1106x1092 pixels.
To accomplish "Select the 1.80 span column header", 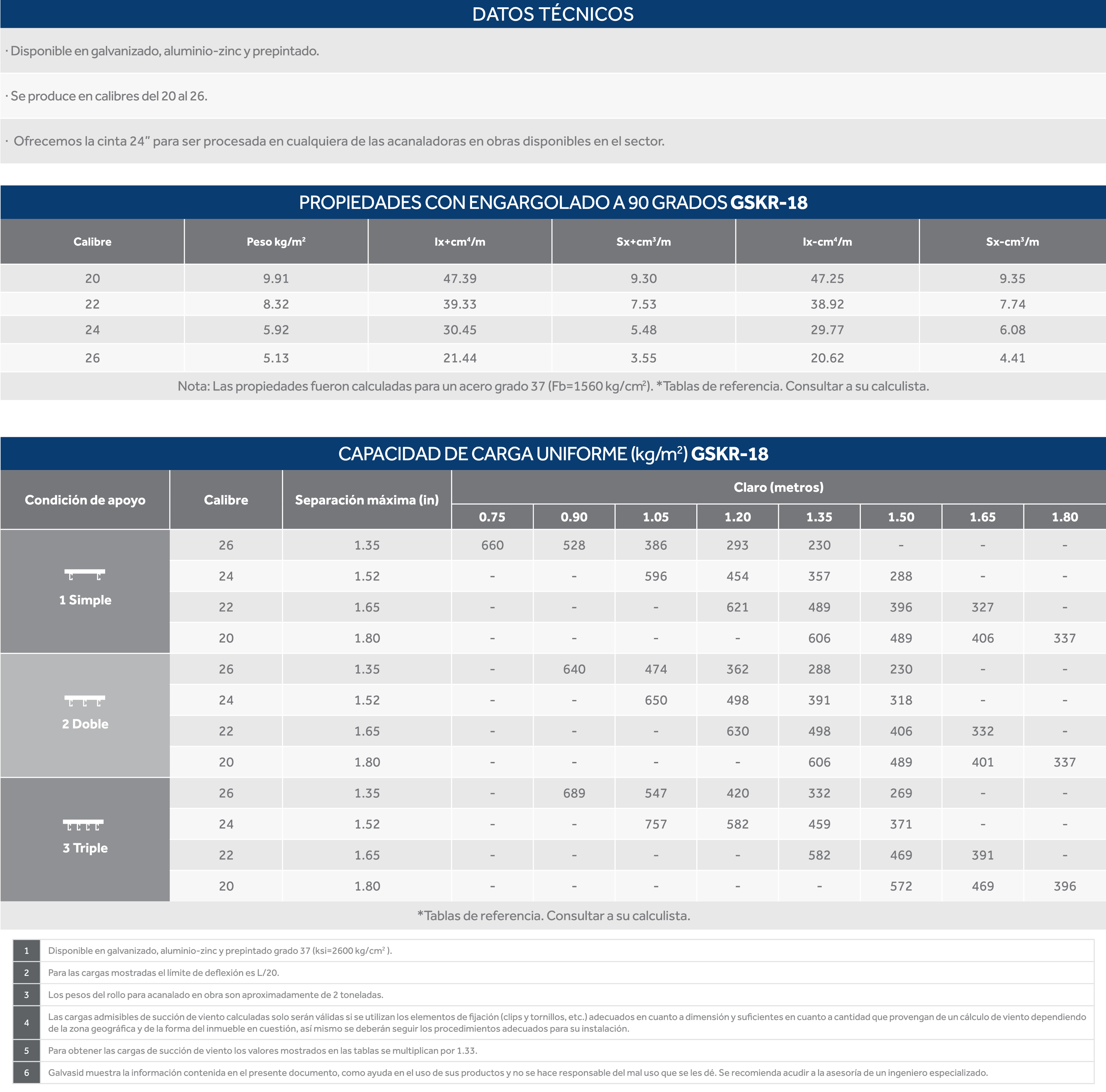I will pos(1064,517).
